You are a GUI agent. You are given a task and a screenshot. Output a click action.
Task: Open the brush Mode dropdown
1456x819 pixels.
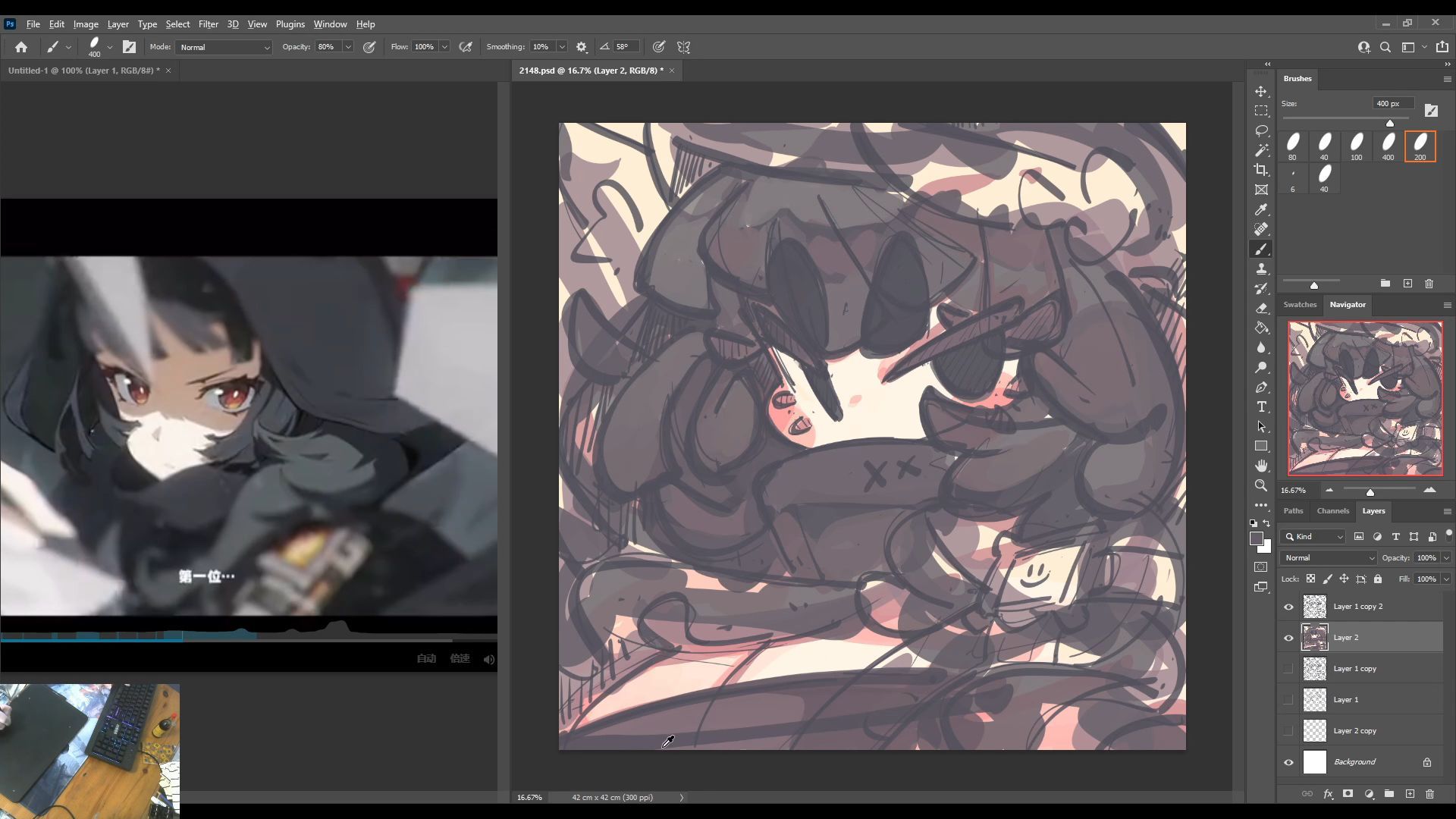224,47
